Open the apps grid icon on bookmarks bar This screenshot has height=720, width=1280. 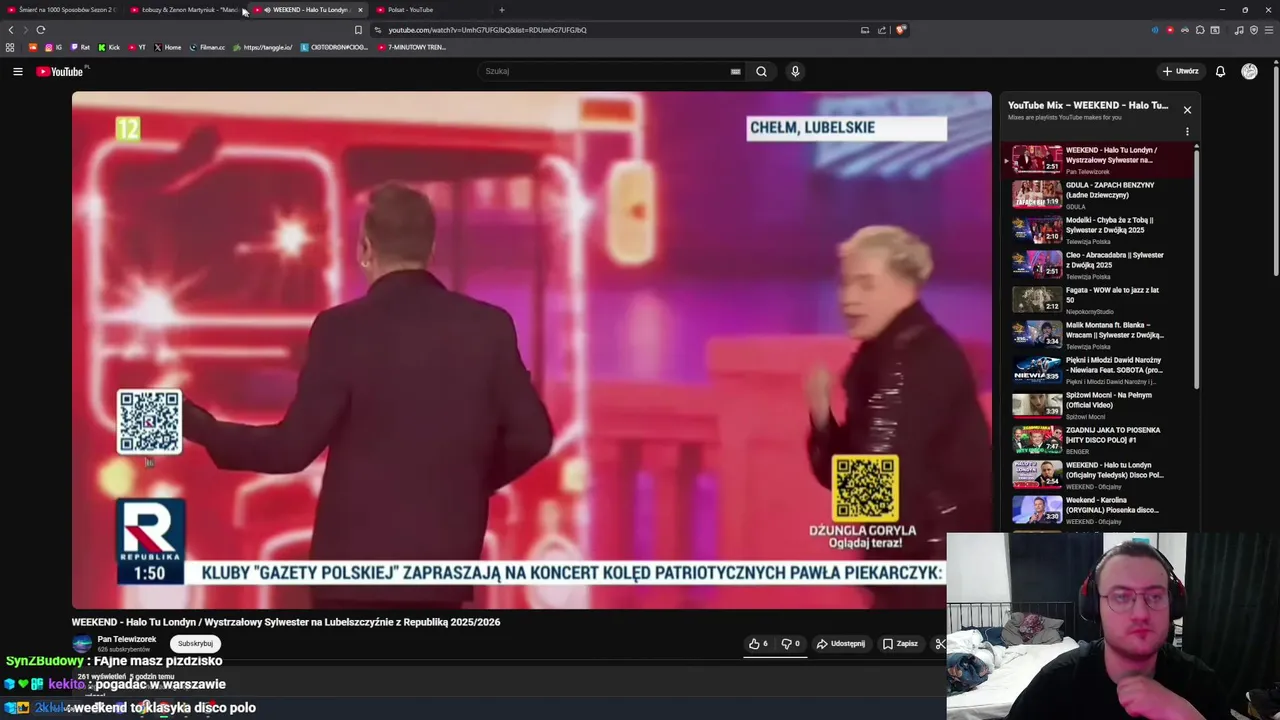[10, 47]
